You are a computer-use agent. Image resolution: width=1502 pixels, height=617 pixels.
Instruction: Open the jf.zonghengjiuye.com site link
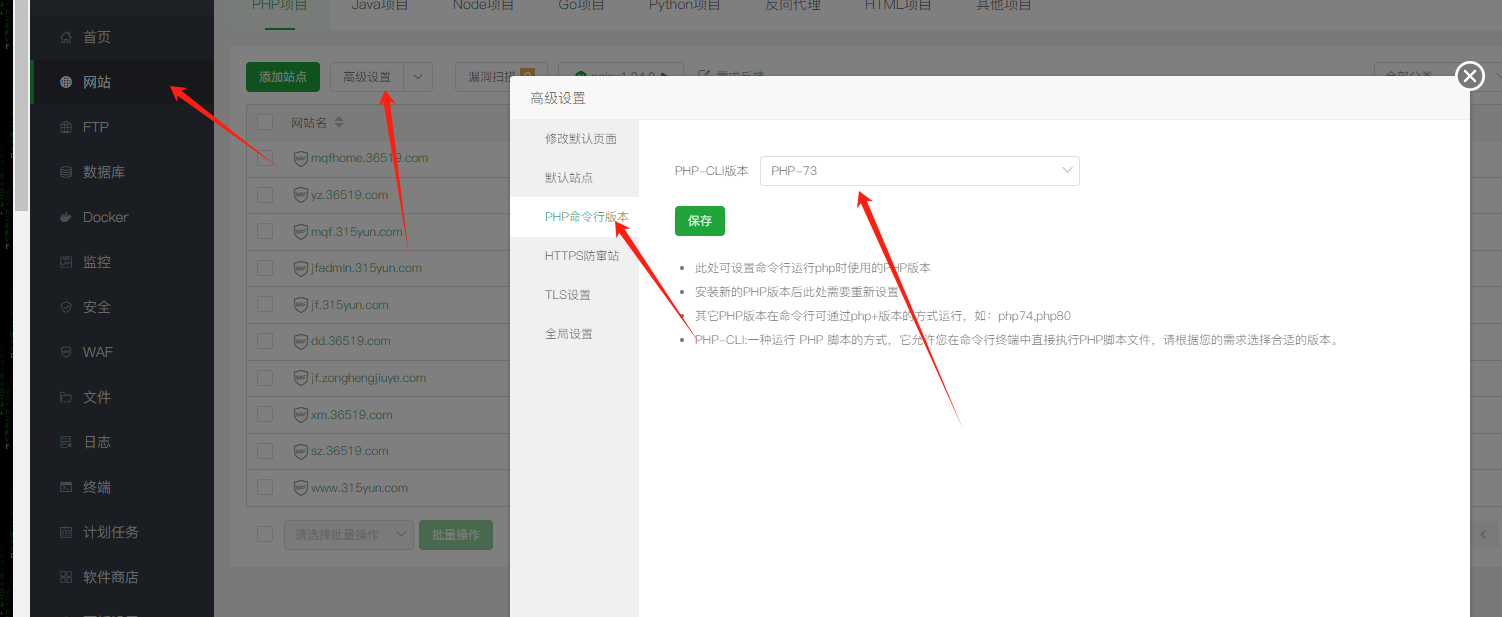pyautogui.click(x=368, y=378)
